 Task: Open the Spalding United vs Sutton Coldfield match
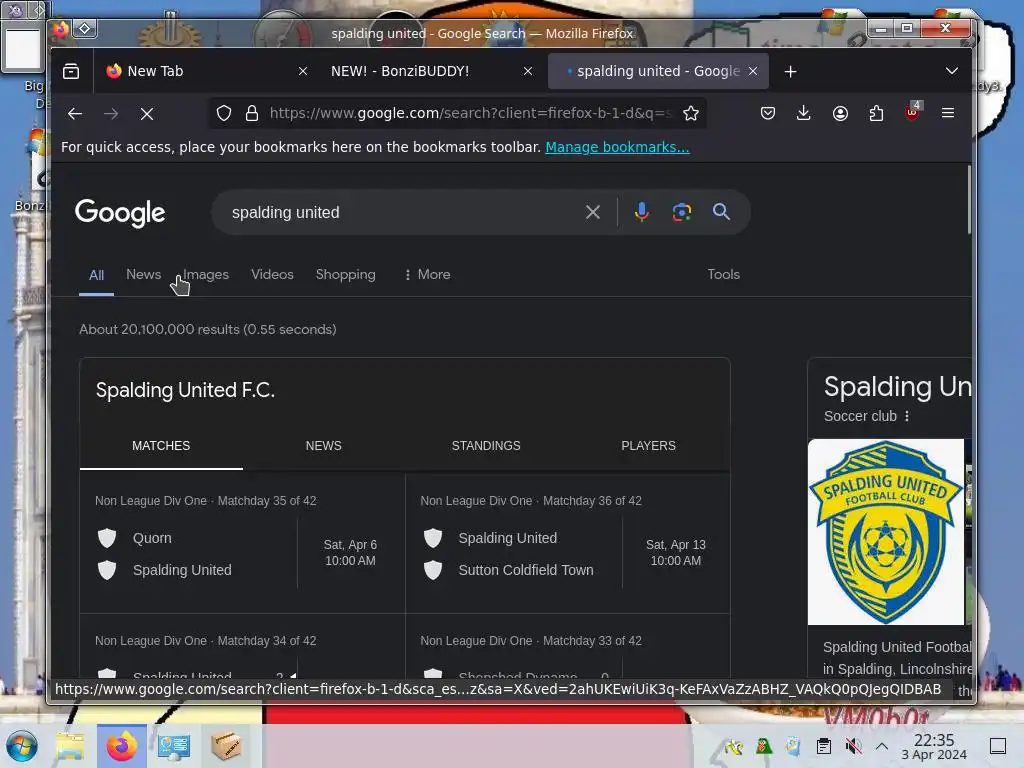click(568, 543)
